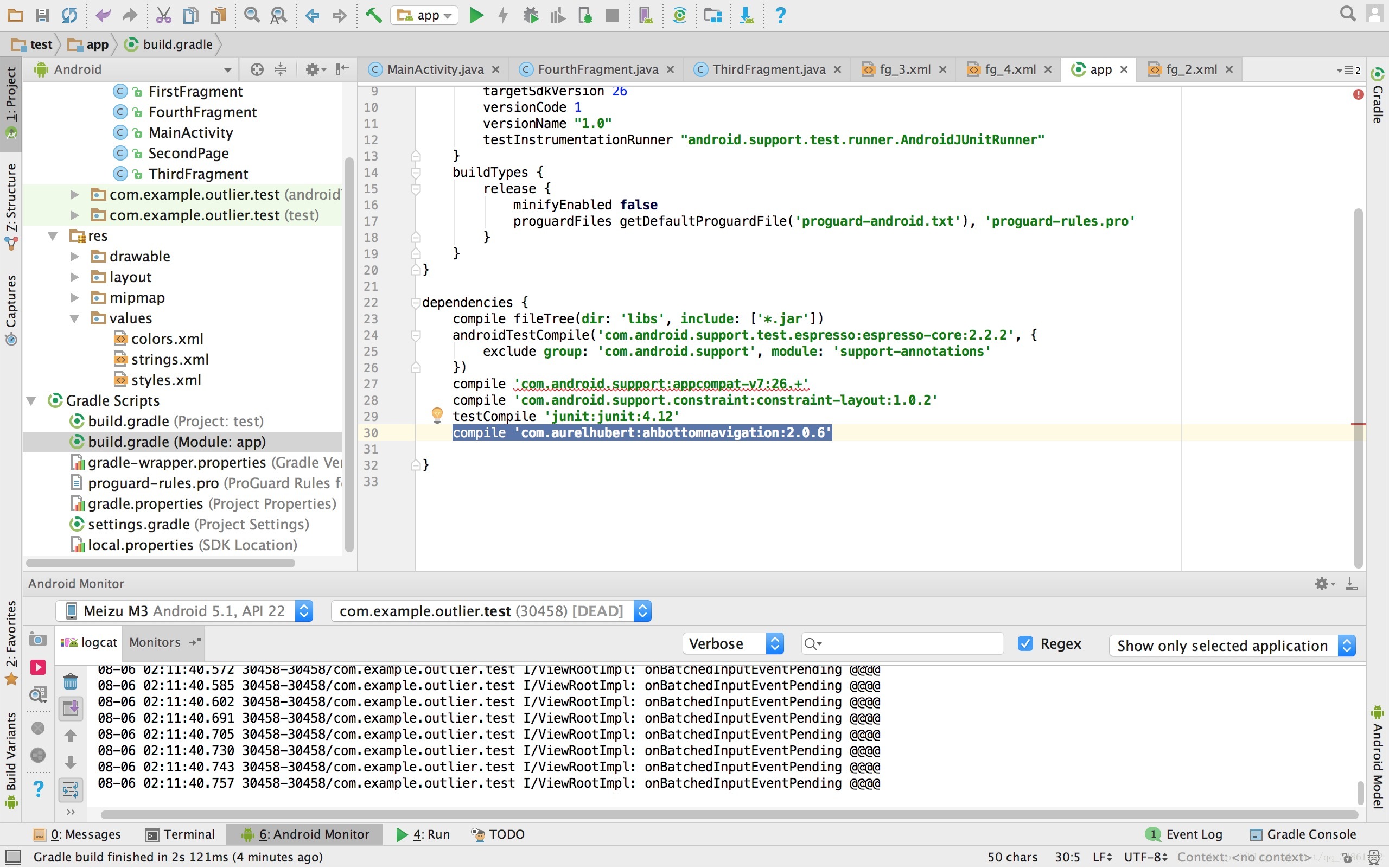The width and height of the screenshot is (1389, 868).
Task: Open the Terminal tool window
Action: tap(180, 834)
